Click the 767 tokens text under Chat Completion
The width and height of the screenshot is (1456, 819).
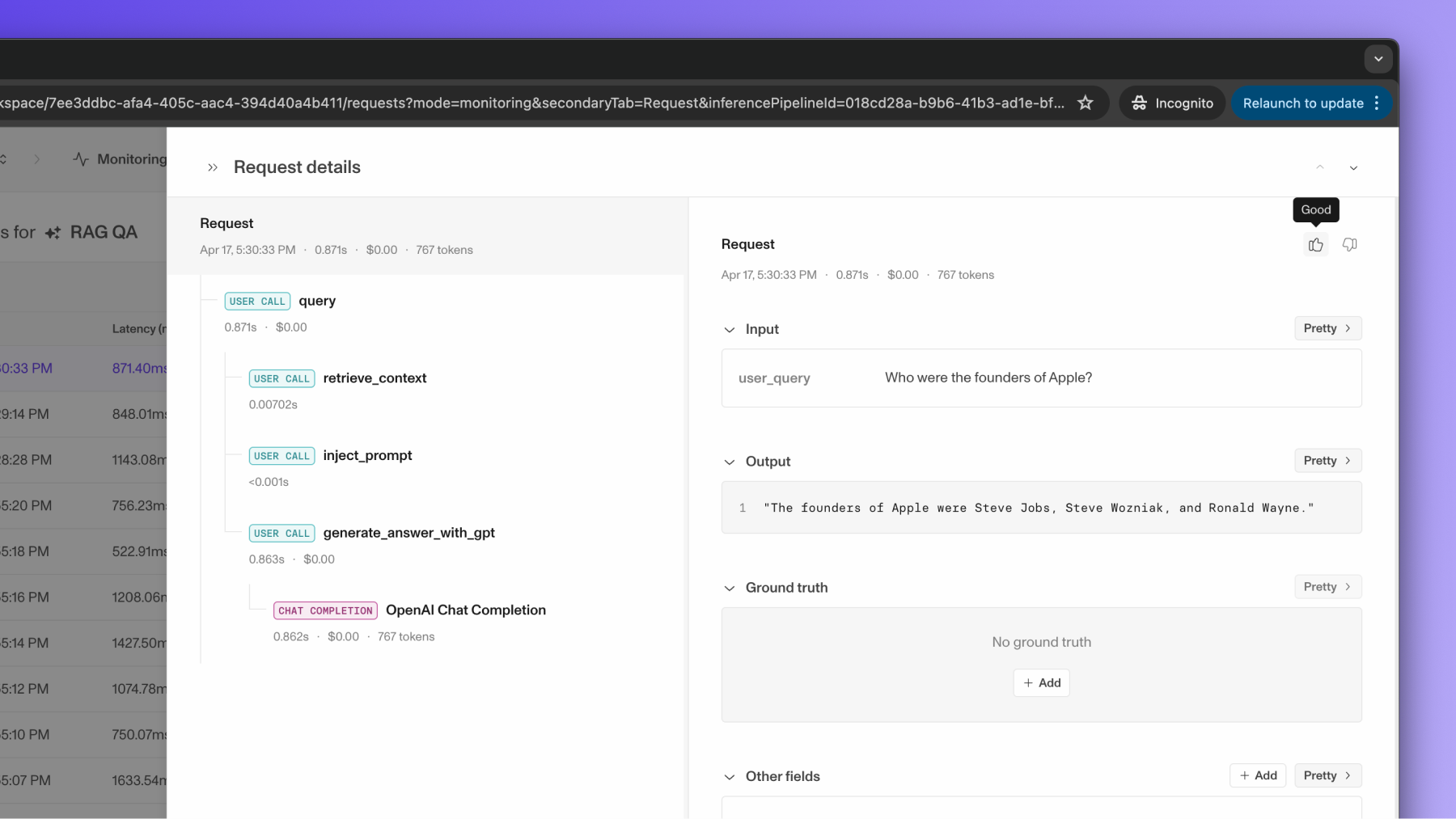click(406, 637)
